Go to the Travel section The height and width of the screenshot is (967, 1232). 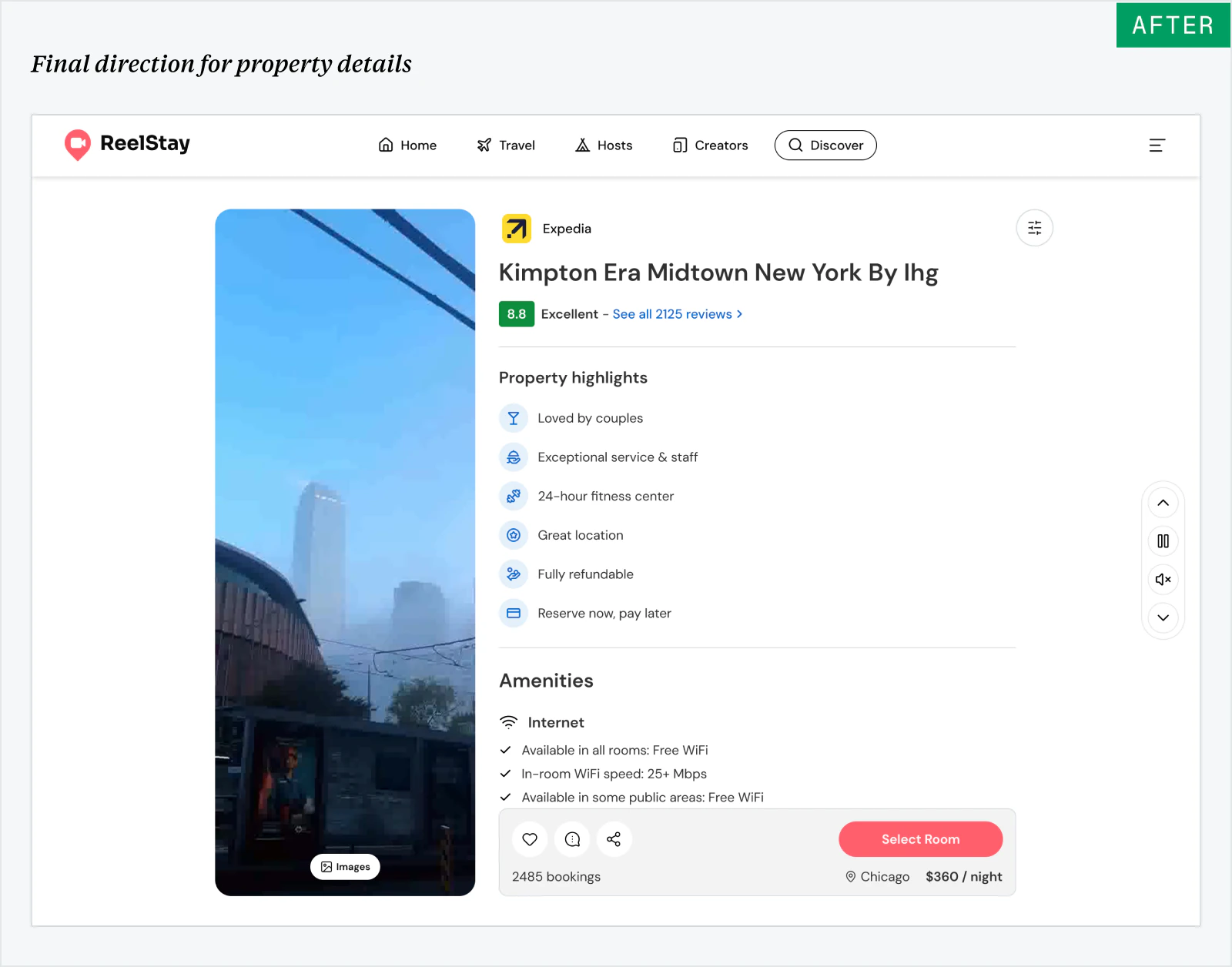[506, 146]
